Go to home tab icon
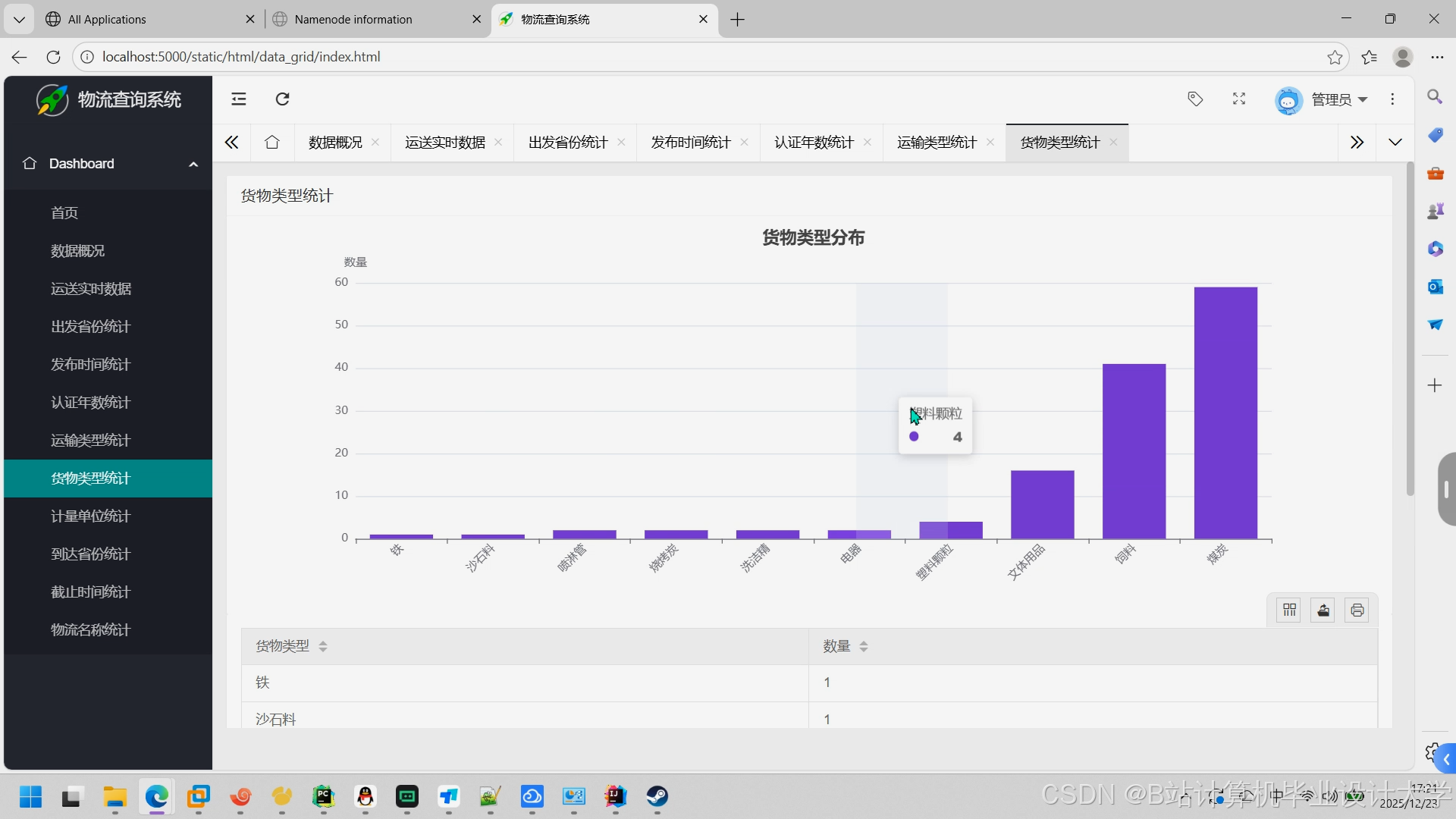The width and height of the screenshot is (1456, 819). click(272, 143)
